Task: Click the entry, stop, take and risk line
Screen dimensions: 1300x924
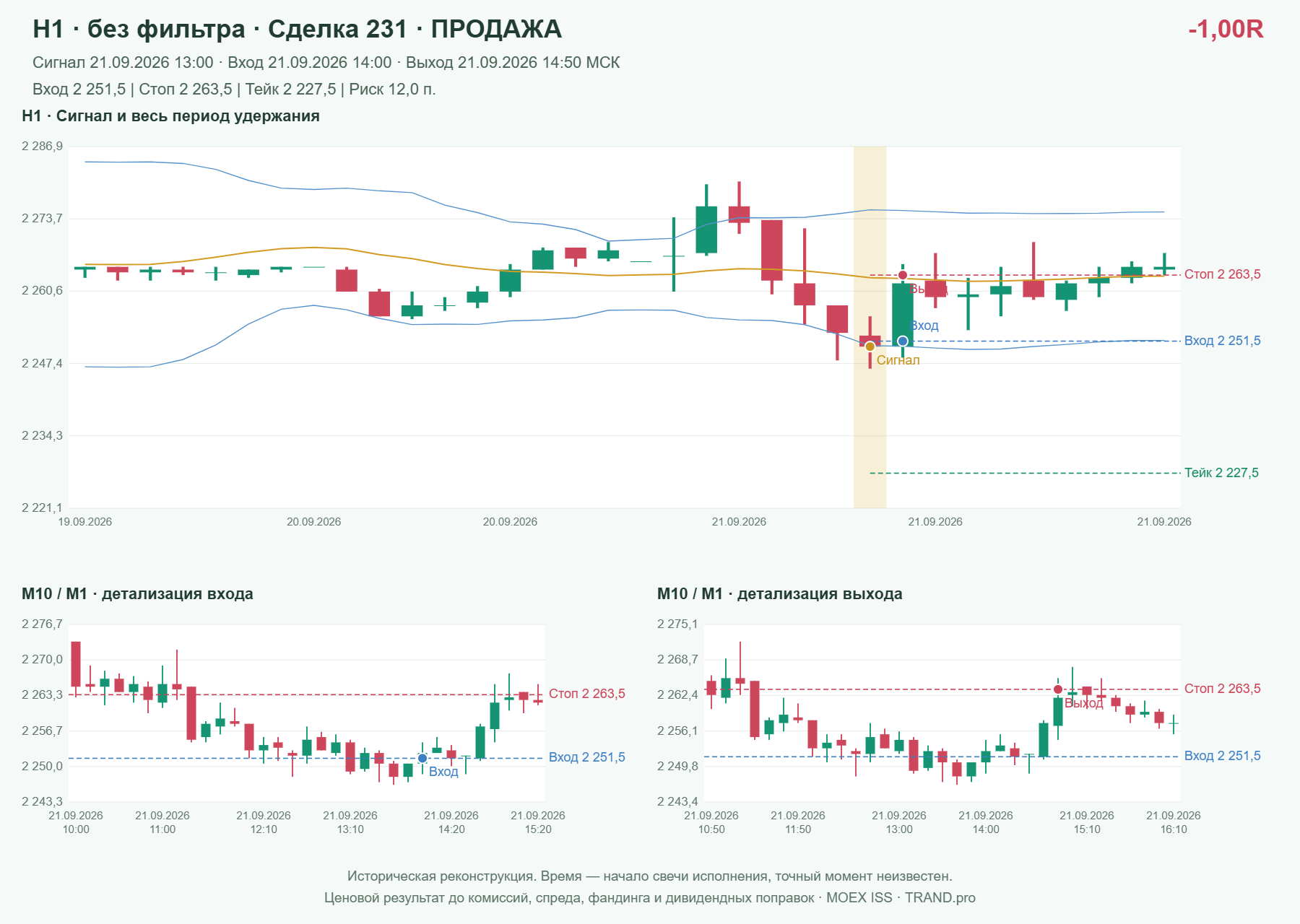Action: point(234,90)
